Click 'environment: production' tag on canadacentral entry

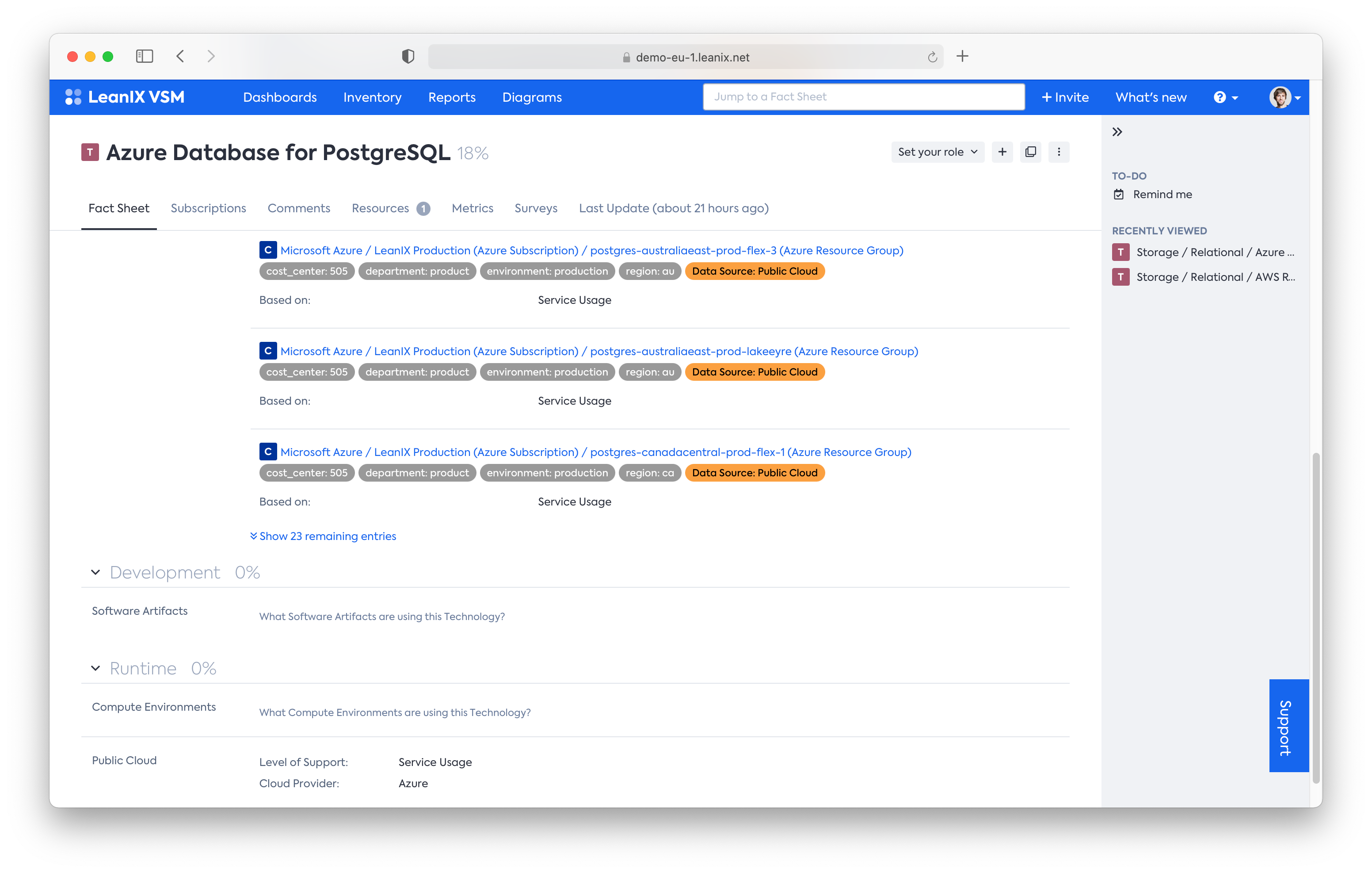(x=547, y=473)
